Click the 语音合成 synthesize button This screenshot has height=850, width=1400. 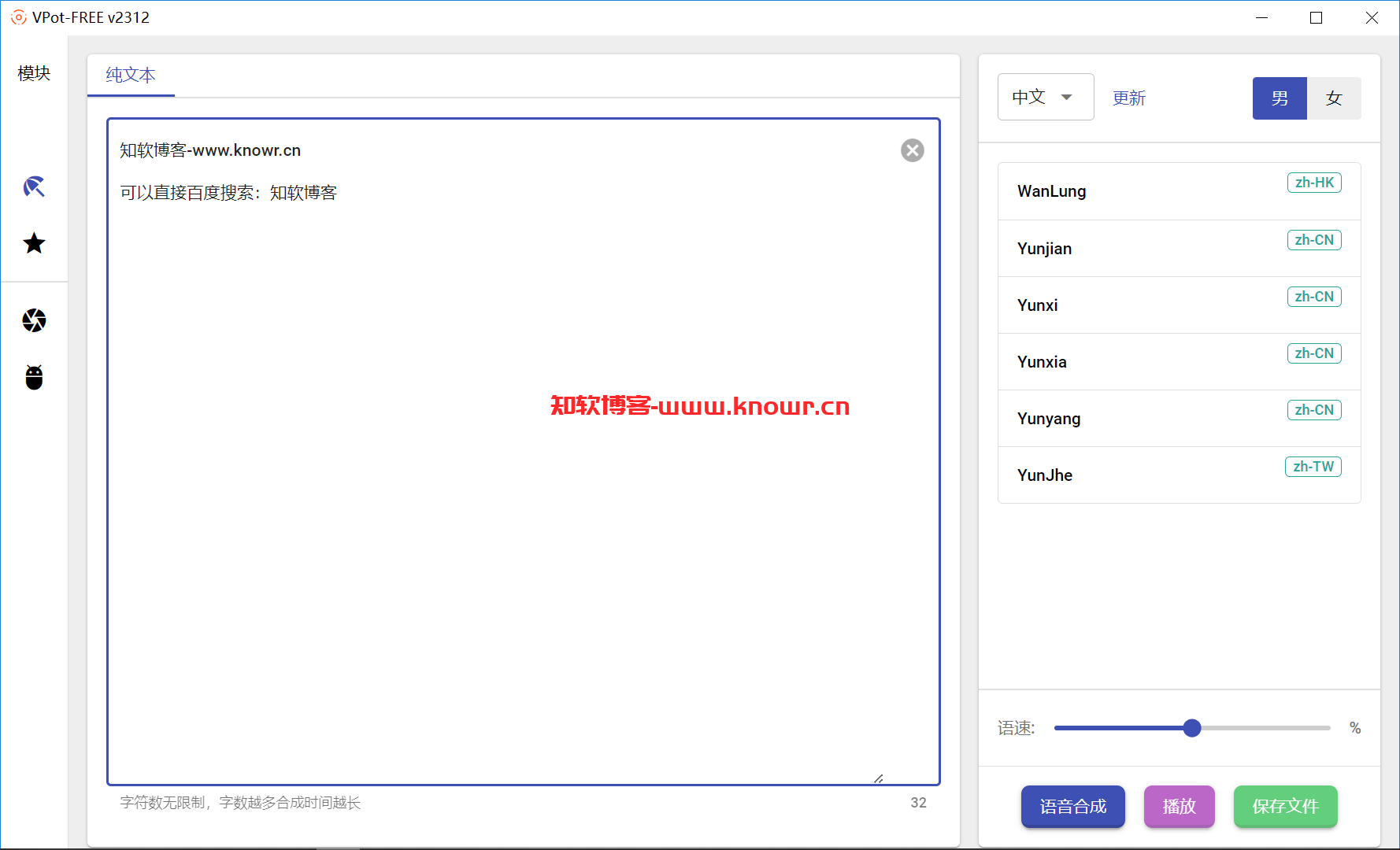click(1073, 806)
